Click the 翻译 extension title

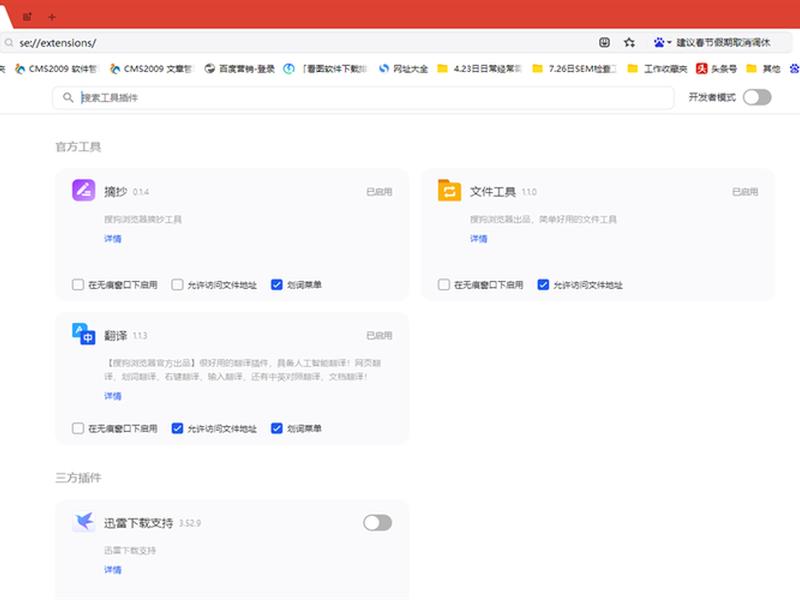click(116, 336)
